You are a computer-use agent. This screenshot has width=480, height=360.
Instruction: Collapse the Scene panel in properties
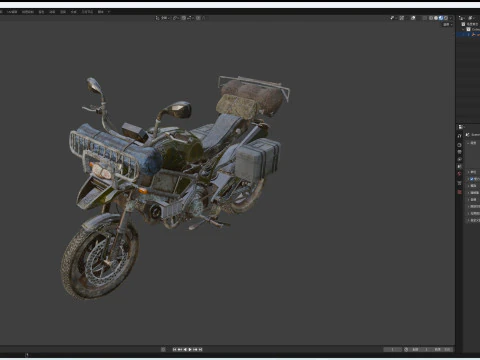(468, 143)
